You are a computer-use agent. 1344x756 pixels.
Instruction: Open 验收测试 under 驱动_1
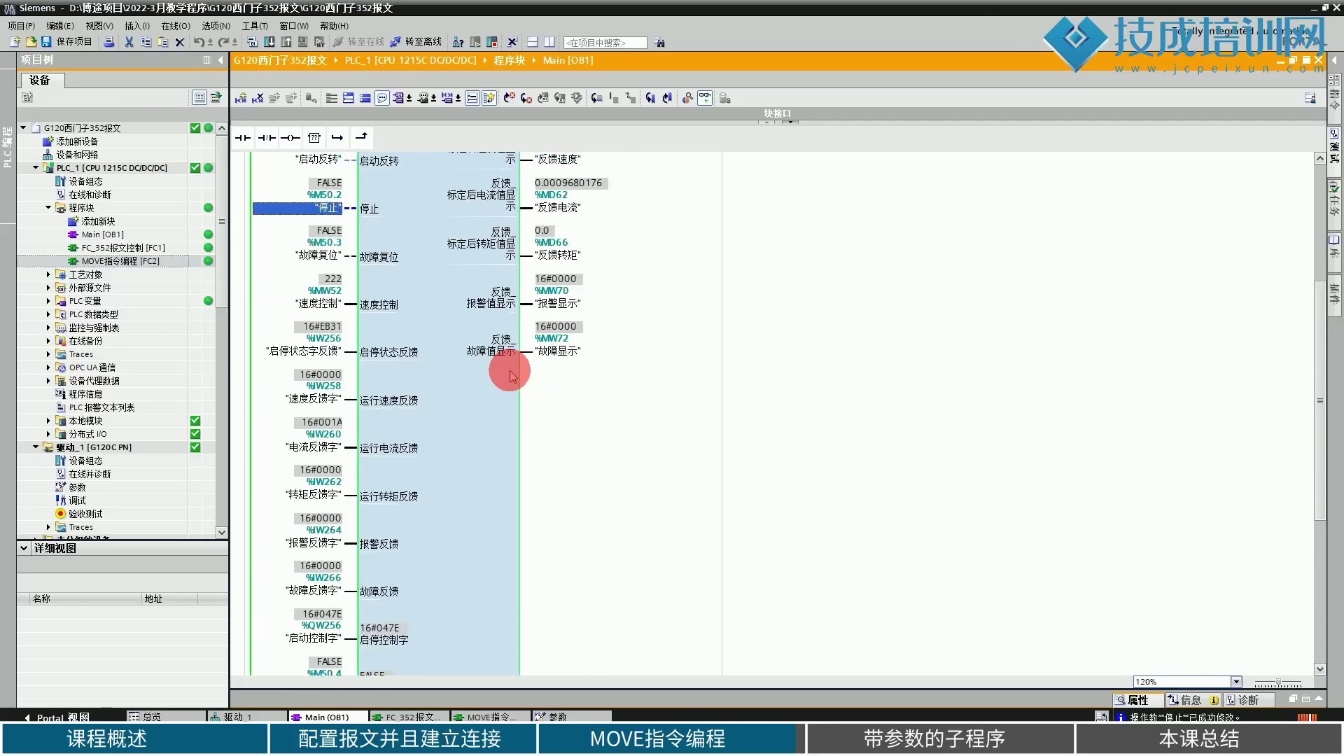click(78, 514)
